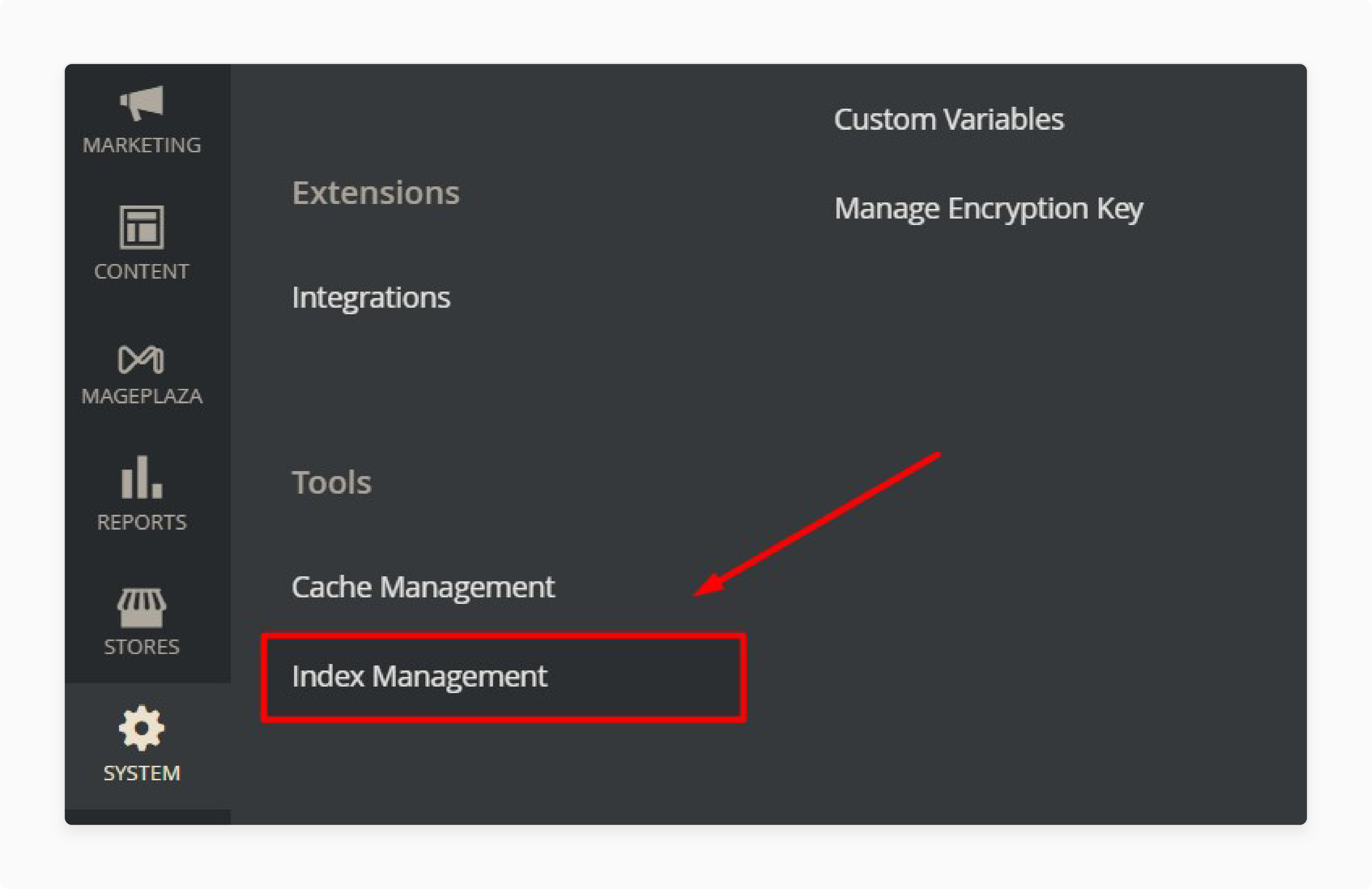This screenshot has height=889, width=1372.
Task: Open the Marketing megaphone icon
Action: point(142,104)
